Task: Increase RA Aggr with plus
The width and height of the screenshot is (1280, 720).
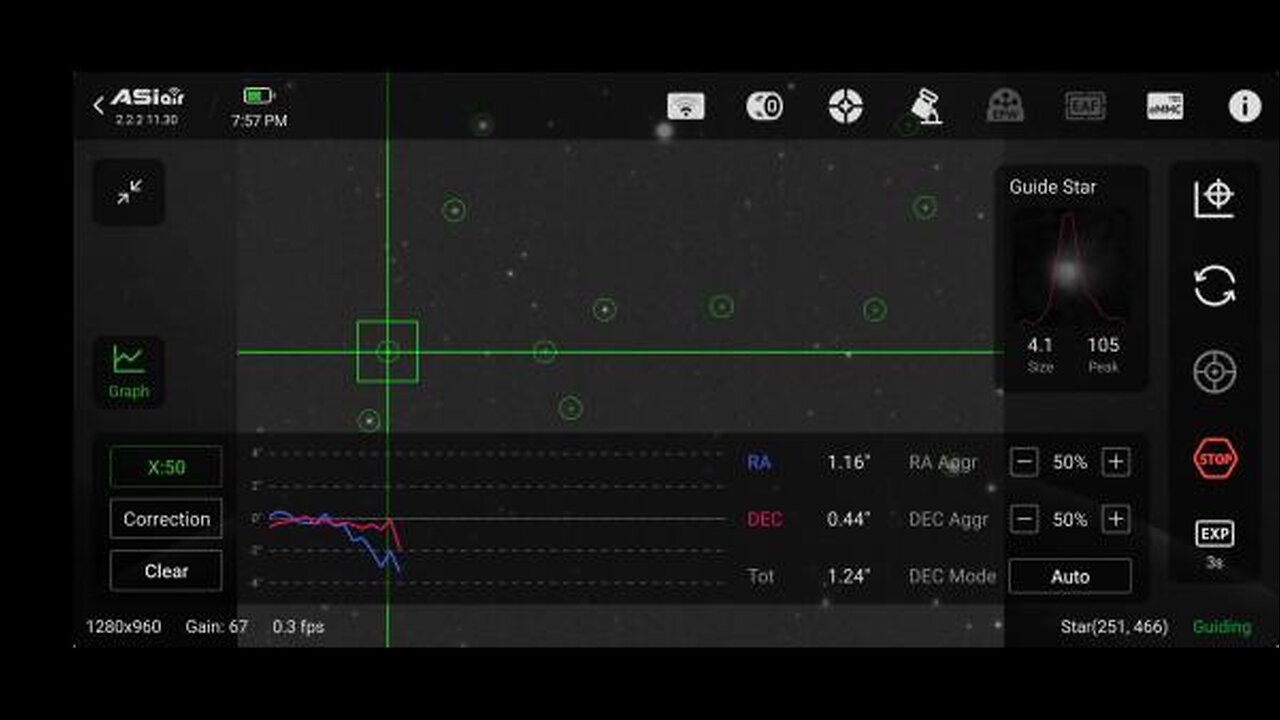Action: click(1116, 462)
